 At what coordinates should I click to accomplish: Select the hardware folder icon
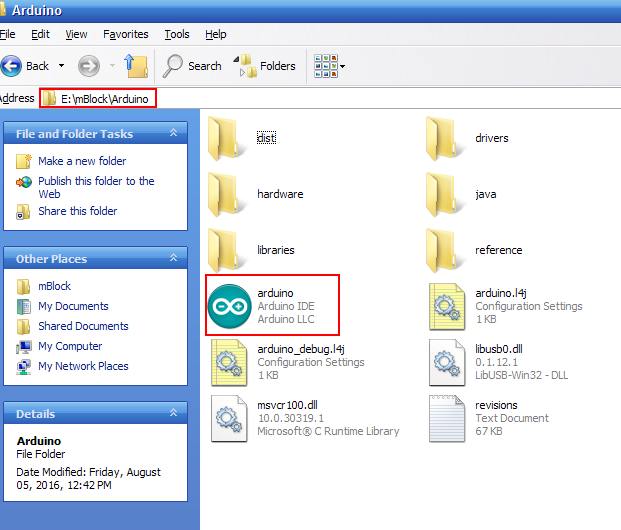point(226,194)
